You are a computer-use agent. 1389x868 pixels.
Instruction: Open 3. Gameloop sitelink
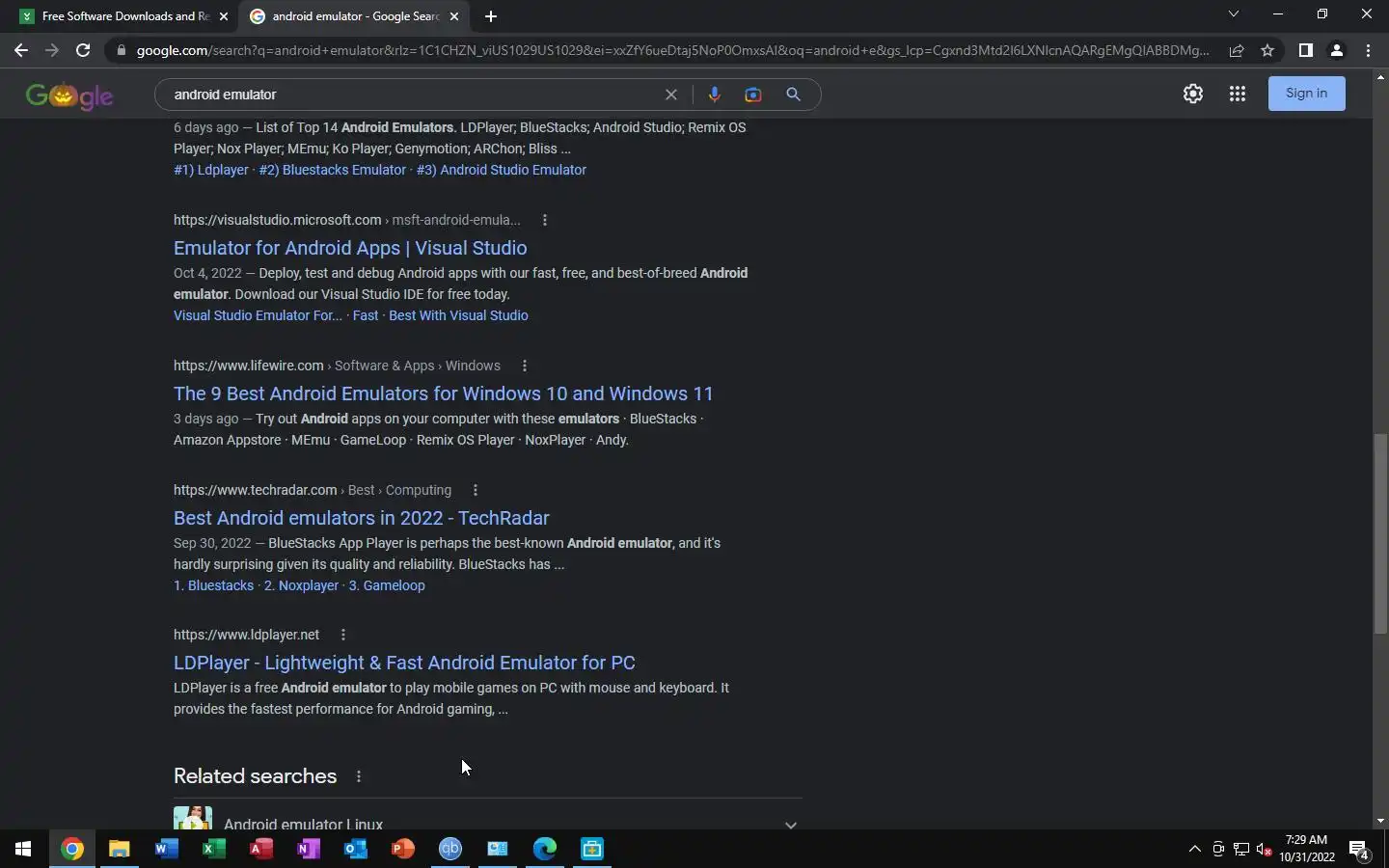387,585
